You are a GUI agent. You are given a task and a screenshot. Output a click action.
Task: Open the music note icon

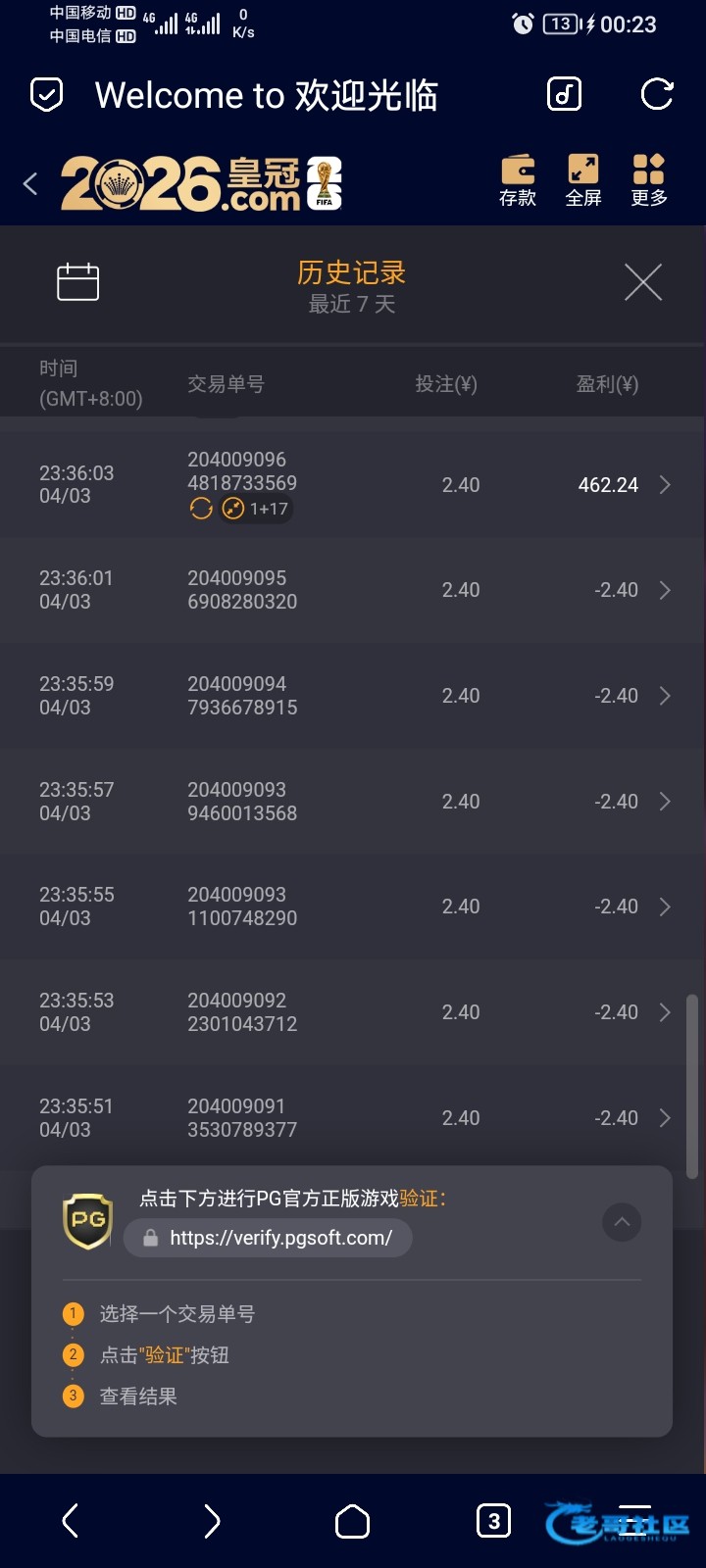coord(564,95)
